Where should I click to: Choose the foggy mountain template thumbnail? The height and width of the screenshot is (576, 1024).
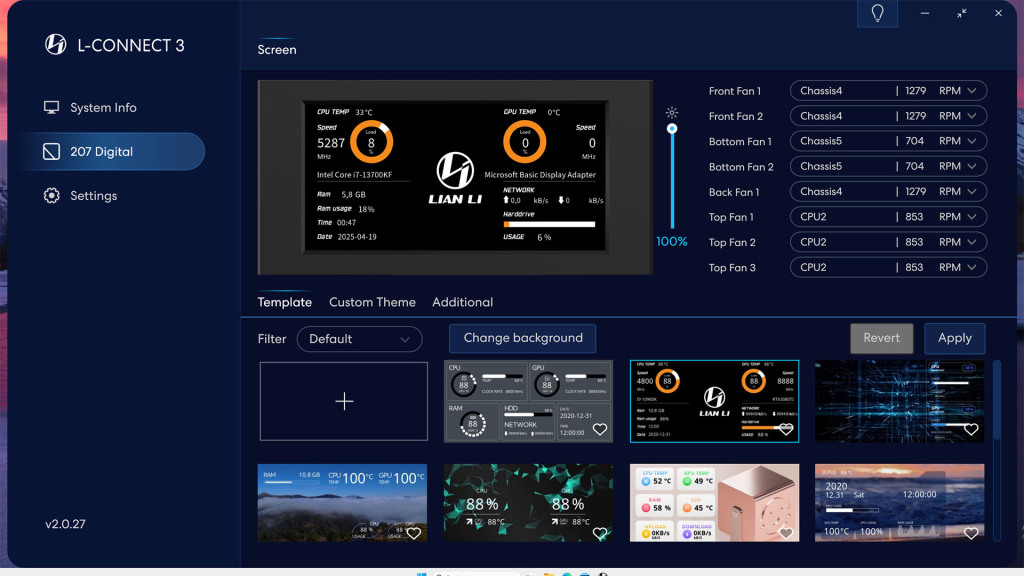[342, 503]
